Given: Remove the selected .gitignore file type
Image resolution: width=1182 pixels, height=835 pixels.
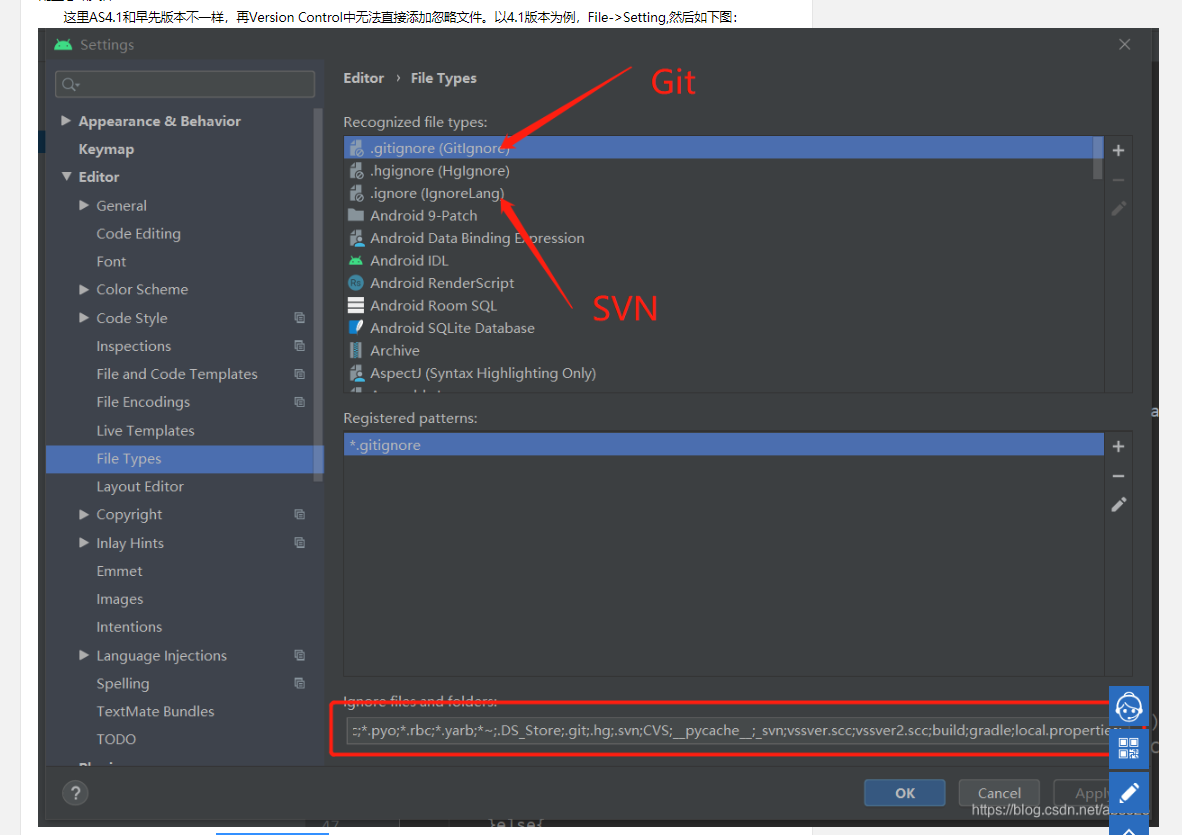Looking at the screenshot, I should [1117, 180].
